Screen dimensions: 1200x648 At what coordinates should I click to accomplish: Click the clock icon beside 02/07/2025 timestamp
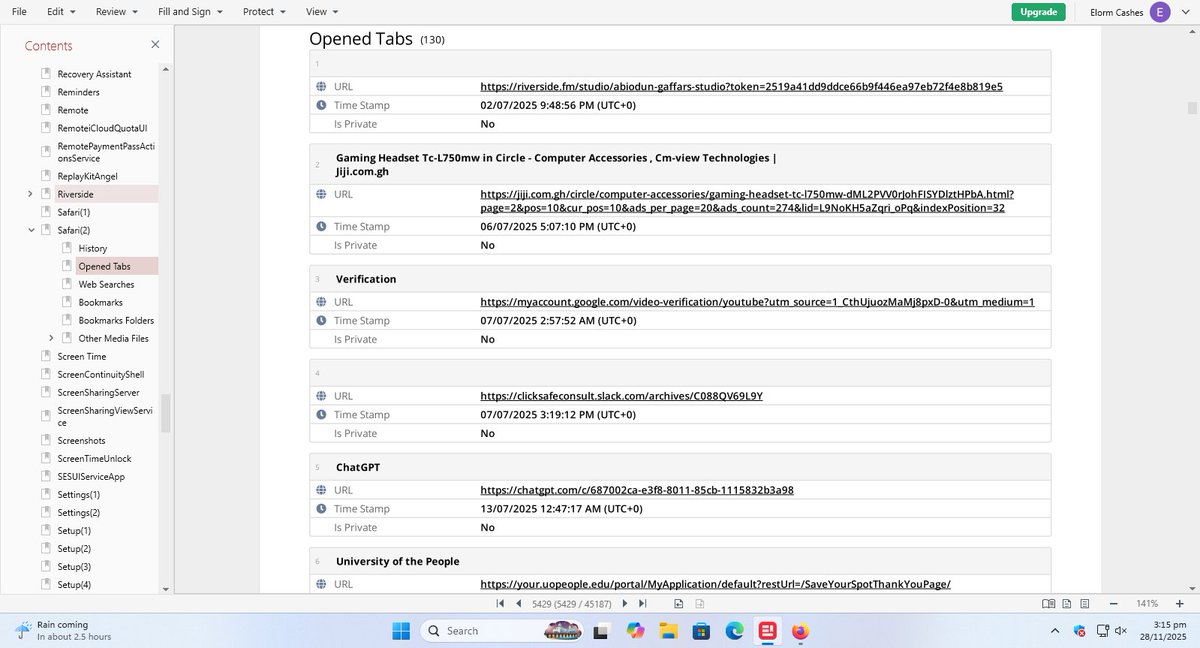tap(321, 105)
